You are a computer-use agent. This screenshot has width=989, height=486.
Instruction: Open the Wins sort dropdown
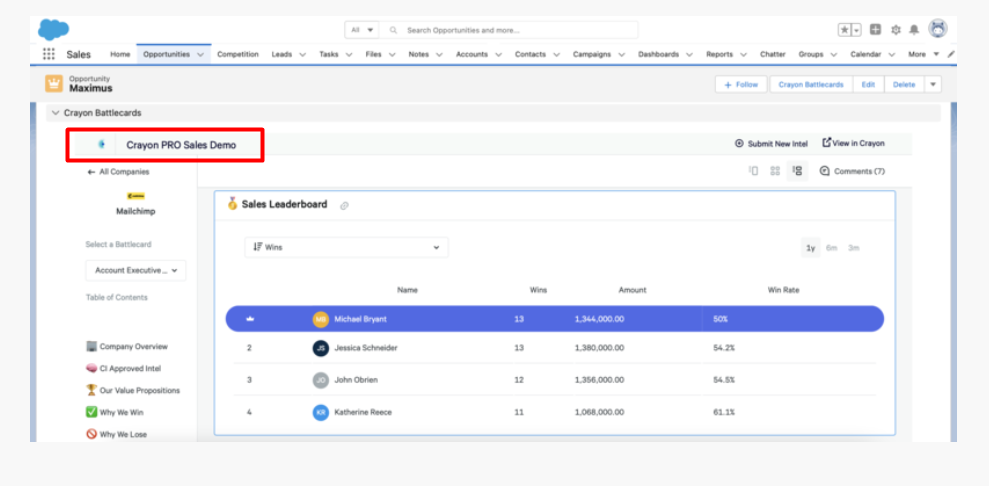click(x=346, y=247)
